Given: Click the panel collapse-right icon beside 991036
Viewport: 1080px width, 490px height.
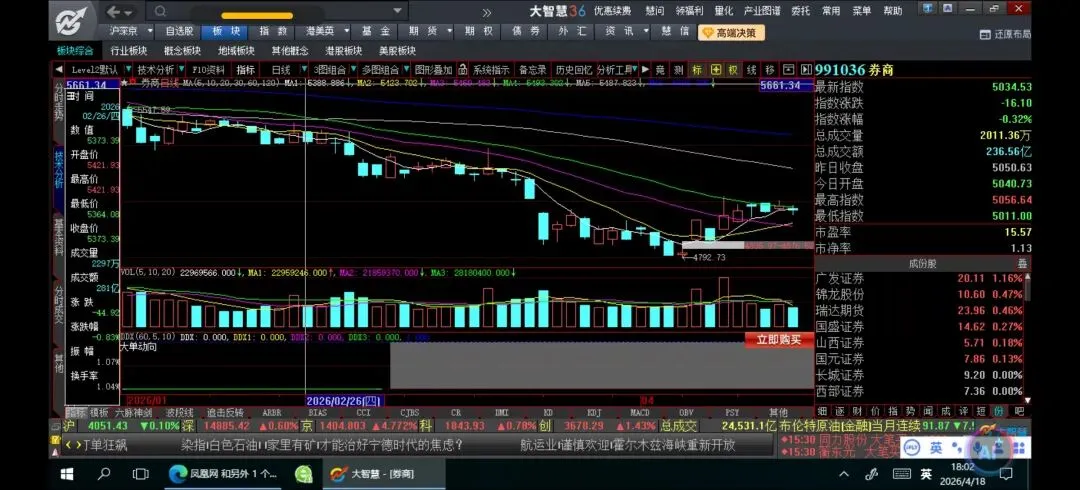Looking at the screenshot, I should coord(806,70).
